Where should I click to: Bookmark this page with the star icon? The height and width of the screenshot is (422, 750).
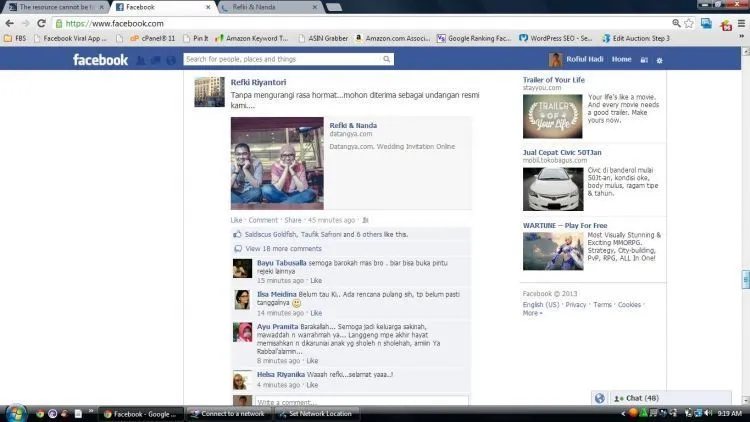click(689, 23)
